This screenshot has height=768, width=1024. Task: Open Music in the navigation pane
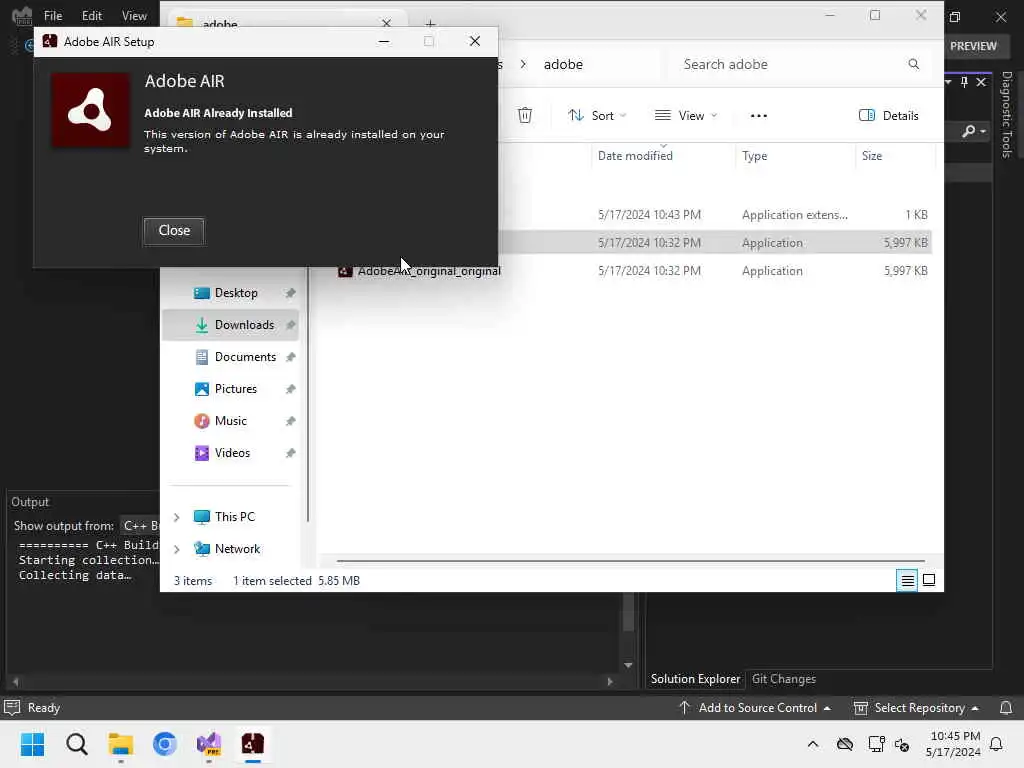click(x=230, y=421)
